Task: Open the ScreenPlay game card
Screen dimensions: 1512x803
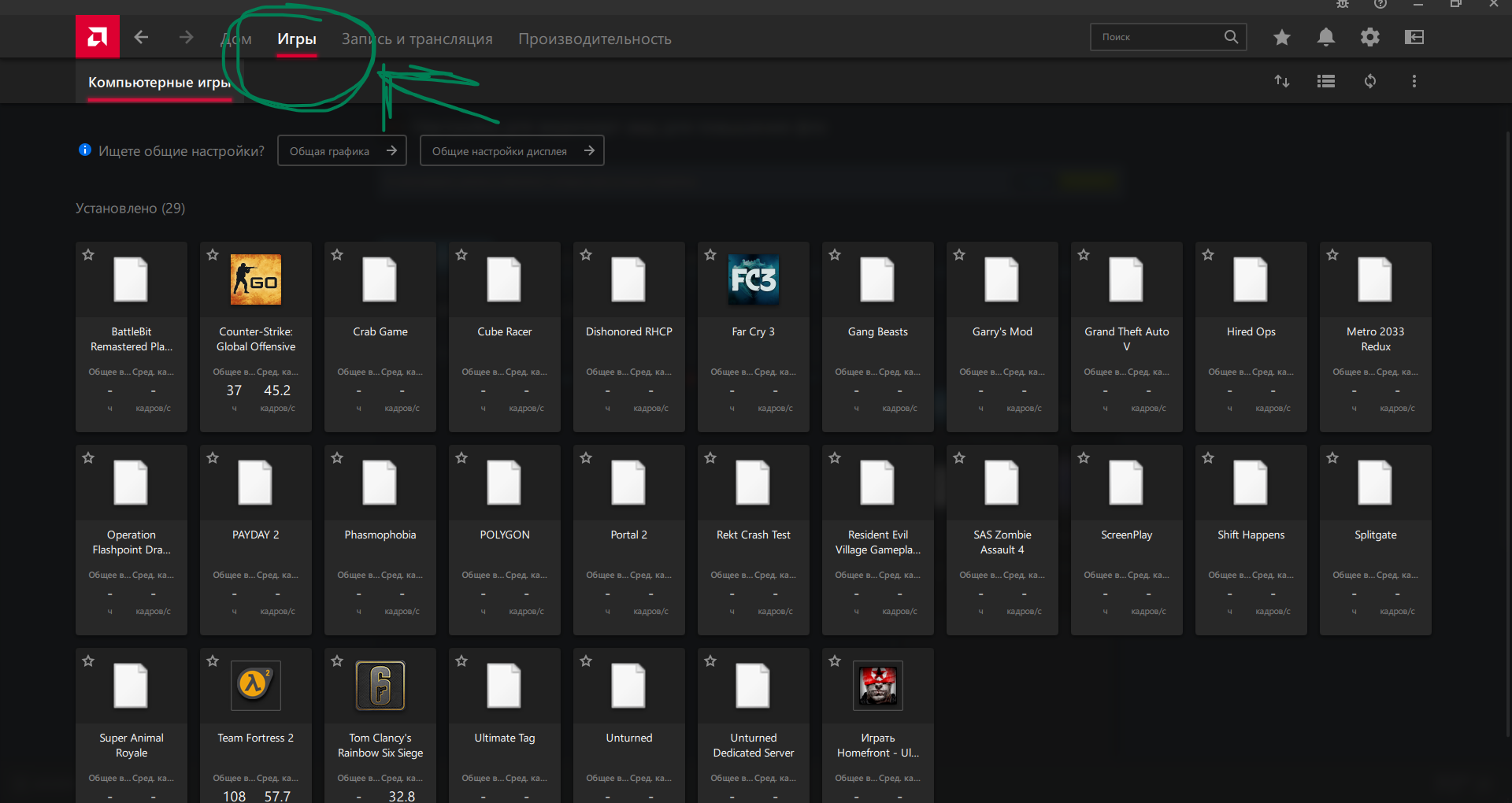Action: coord(1127,540)
